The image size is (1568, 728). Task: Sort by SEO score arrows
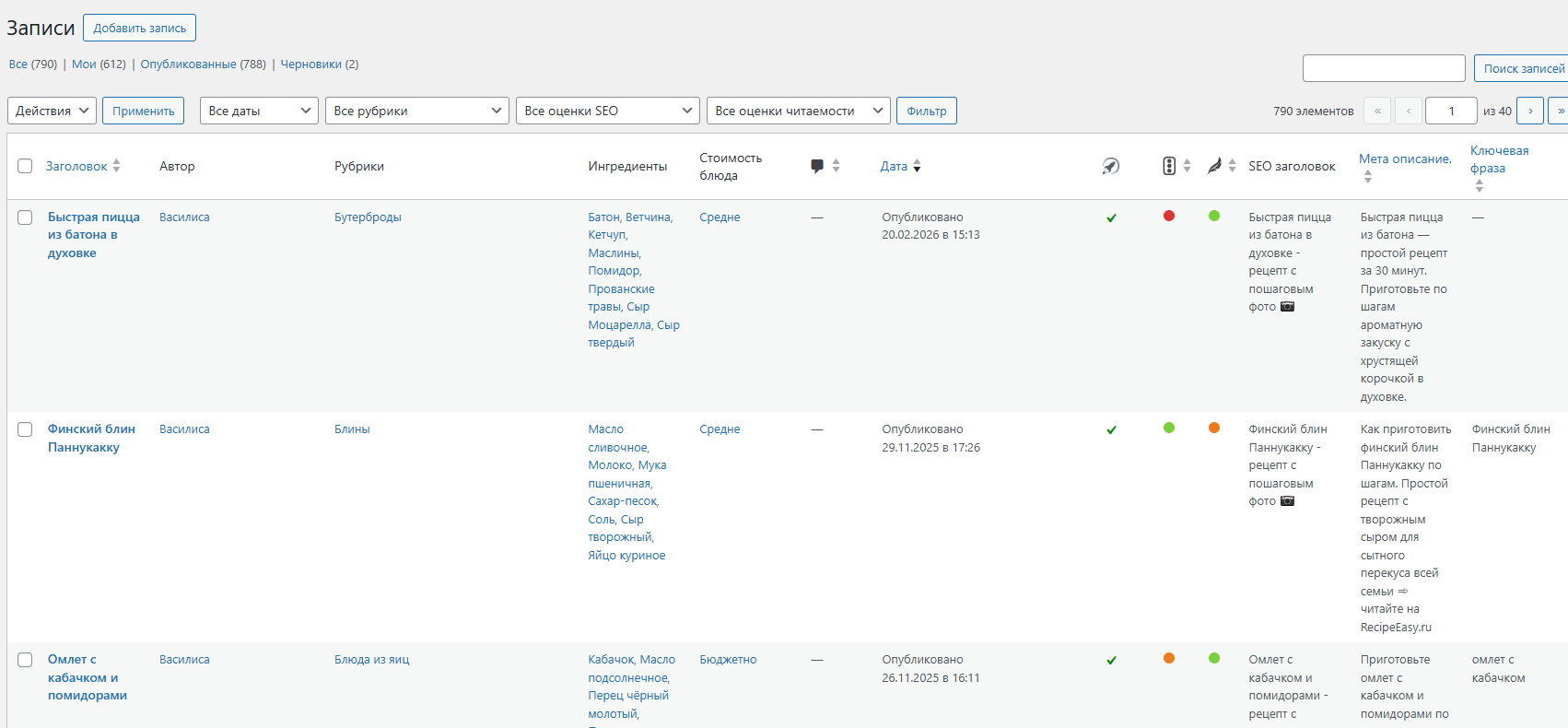point(1187,166)
